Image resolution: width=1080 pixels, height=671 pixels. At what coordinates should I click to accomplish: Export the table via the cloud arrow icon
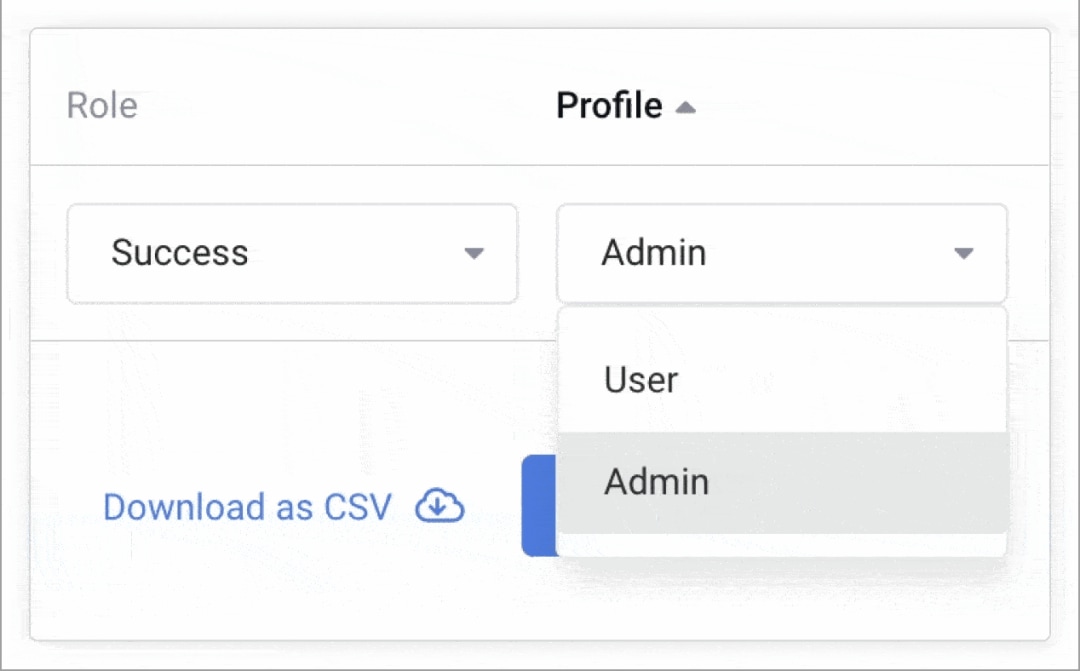(440, 506)
